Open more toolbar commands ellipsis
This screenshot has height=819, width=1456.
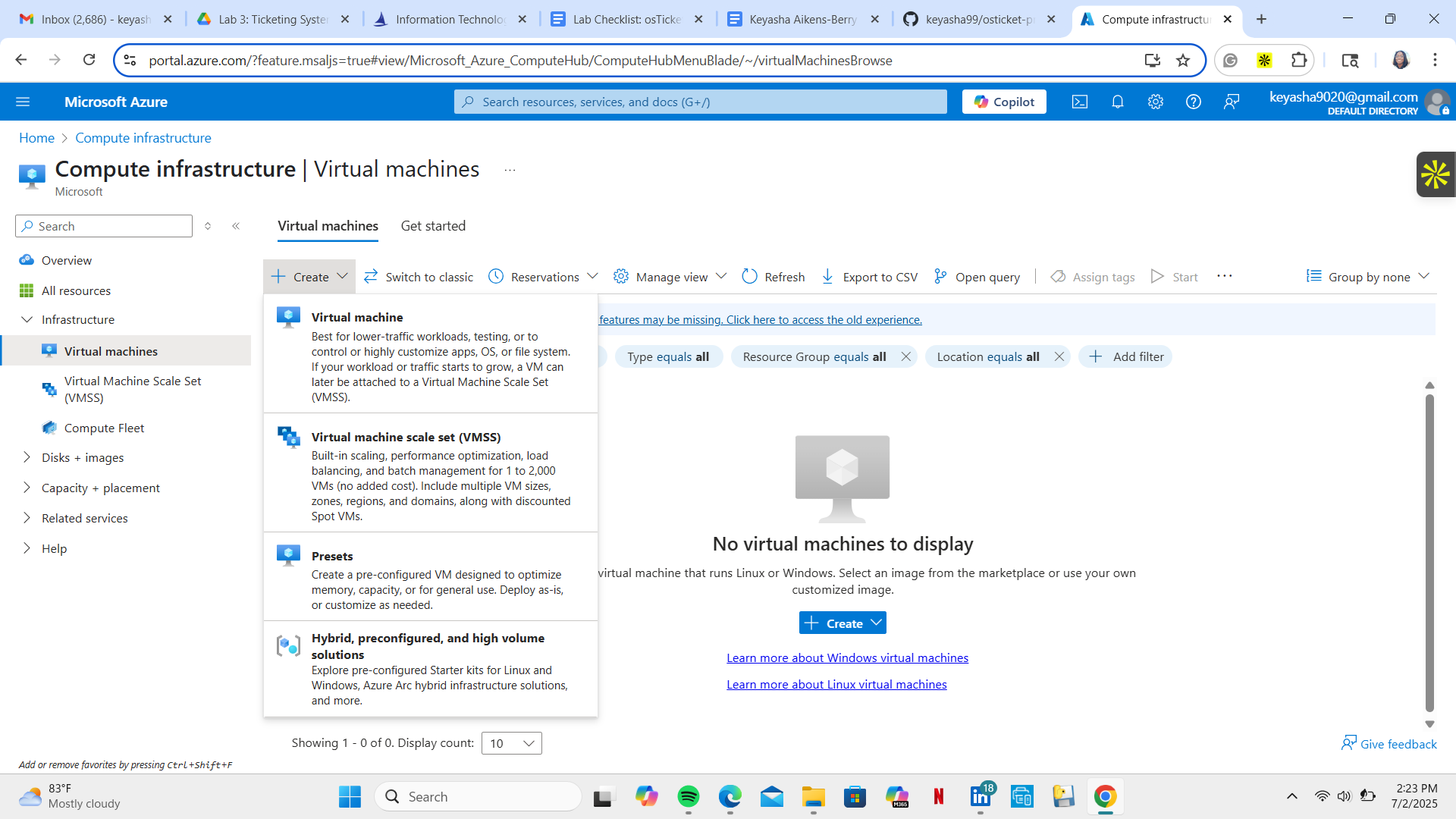[x=1224, y=276]
